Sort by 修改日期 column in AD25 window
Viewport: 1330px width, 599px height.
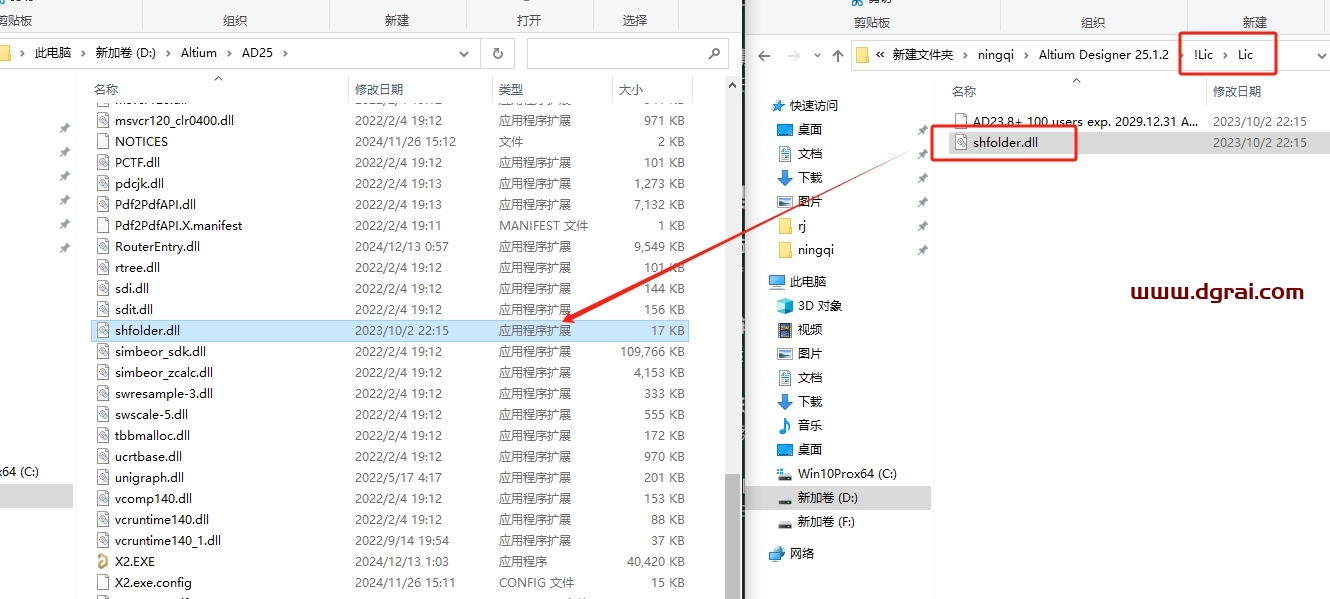(x=378, y=90)
